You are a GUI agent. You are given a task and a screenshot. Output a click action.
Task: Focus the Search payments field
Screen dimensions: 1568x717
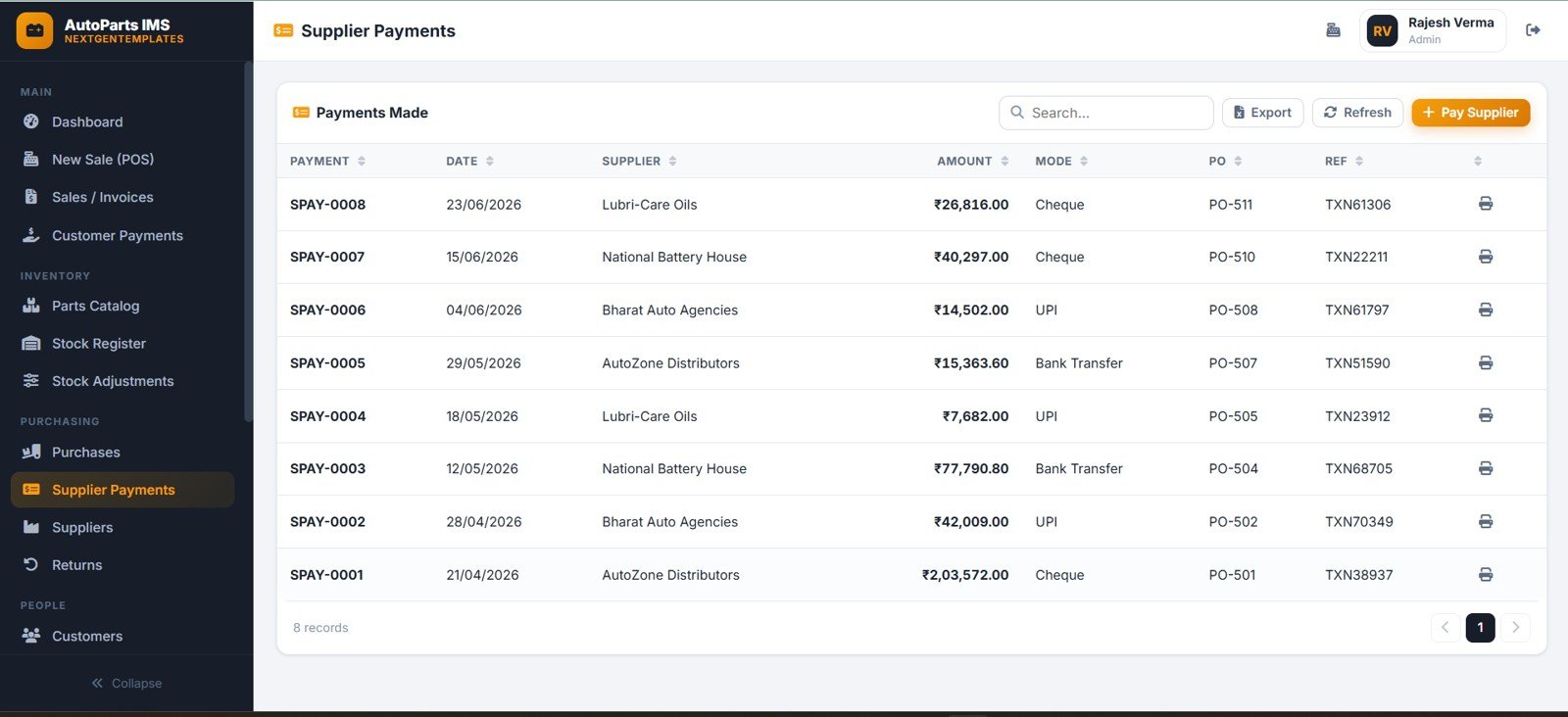[x=1105, y=113]
